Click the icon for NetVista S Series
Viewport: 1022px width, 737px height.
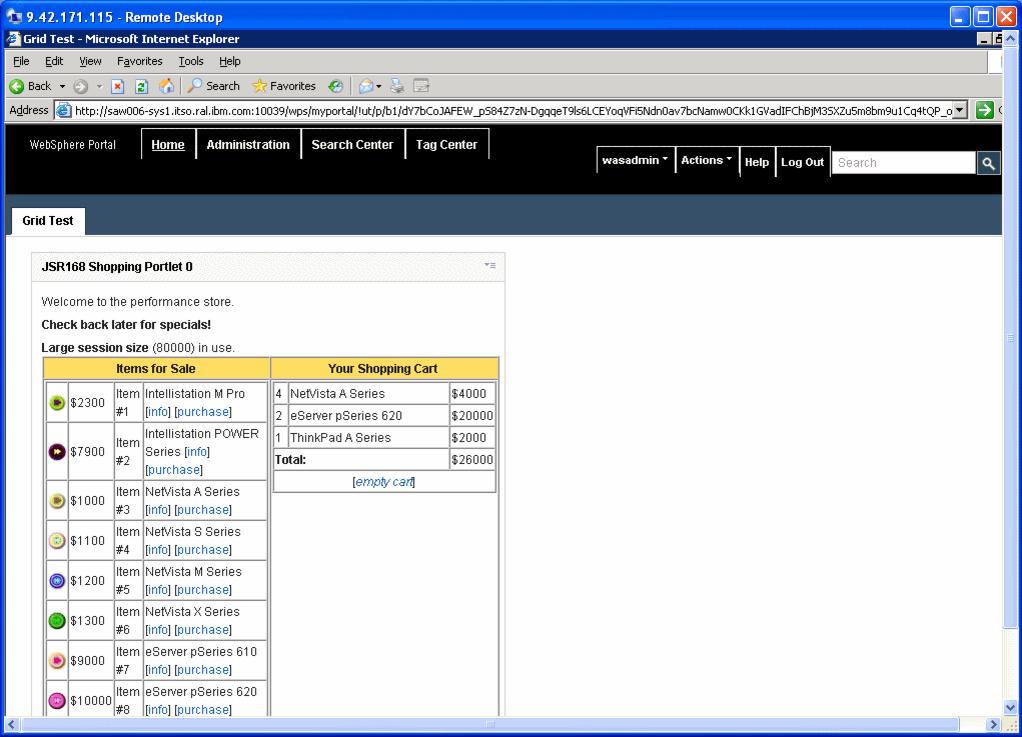pyautogui.click(x=57, y=541)
